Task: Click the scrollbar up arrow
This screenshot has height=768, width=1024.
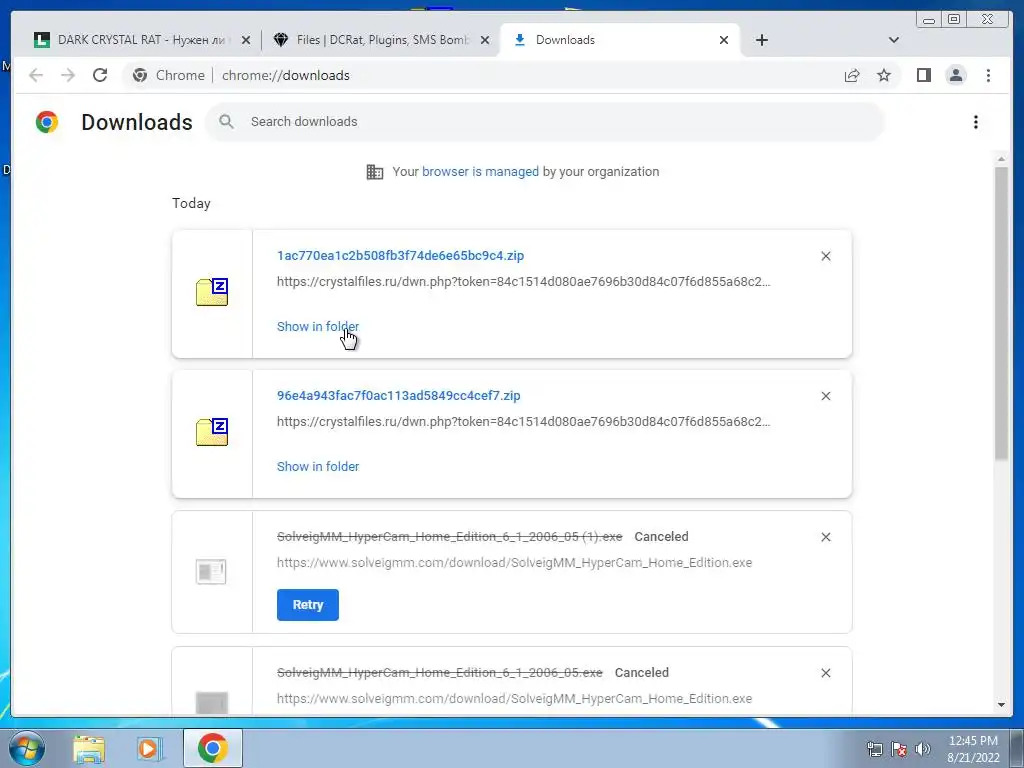Action: [1001, 159]
